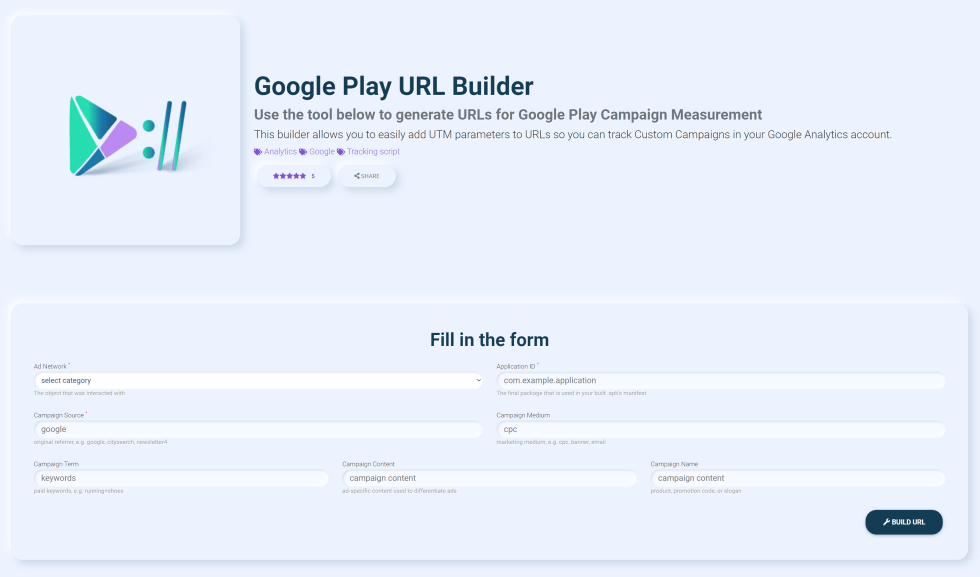Click hint 'paid keywords, e.g. running+shoes'
980x577 pixels.
[78, 491]
